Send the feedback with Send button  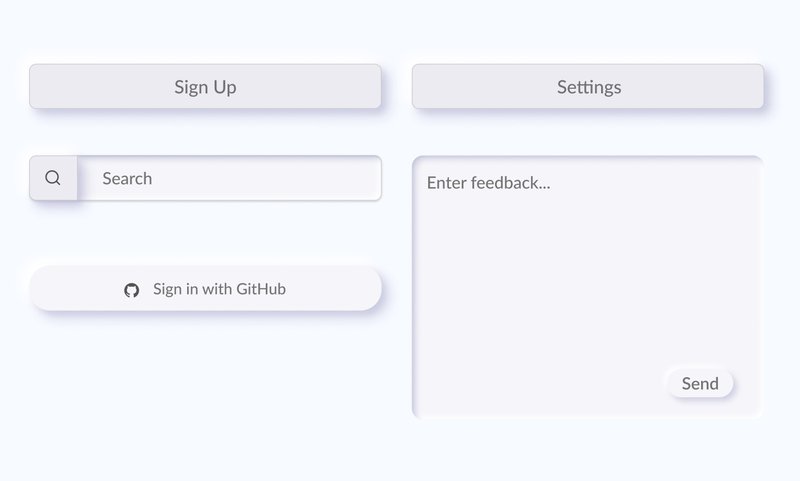pyautogui.click(x=700, y=384)
